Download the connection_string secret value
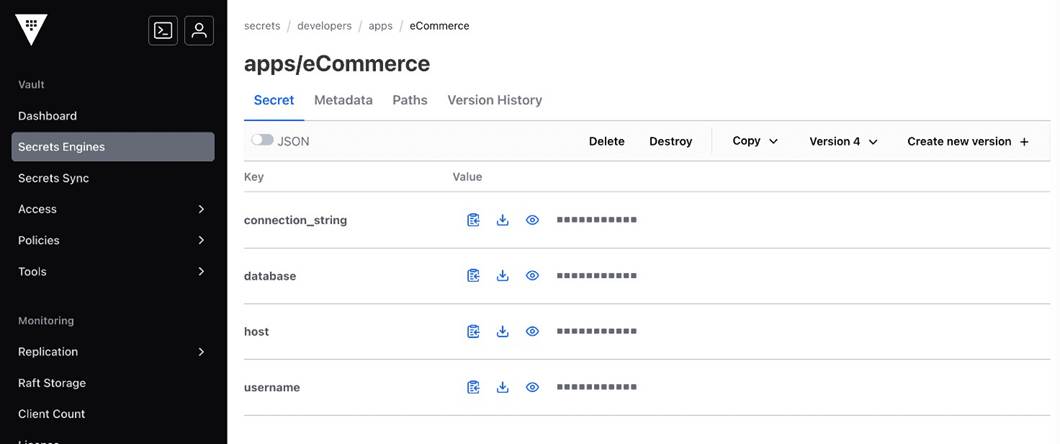 (x=503, y=220)
